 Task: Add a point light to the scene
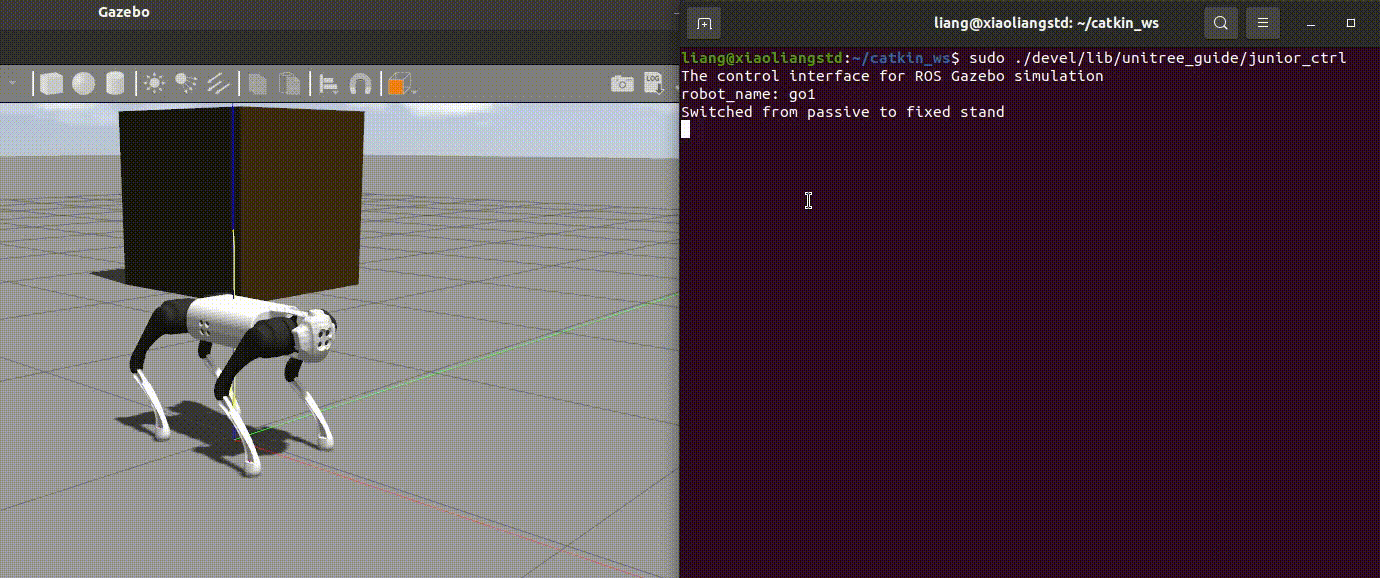tap(154, 83)
